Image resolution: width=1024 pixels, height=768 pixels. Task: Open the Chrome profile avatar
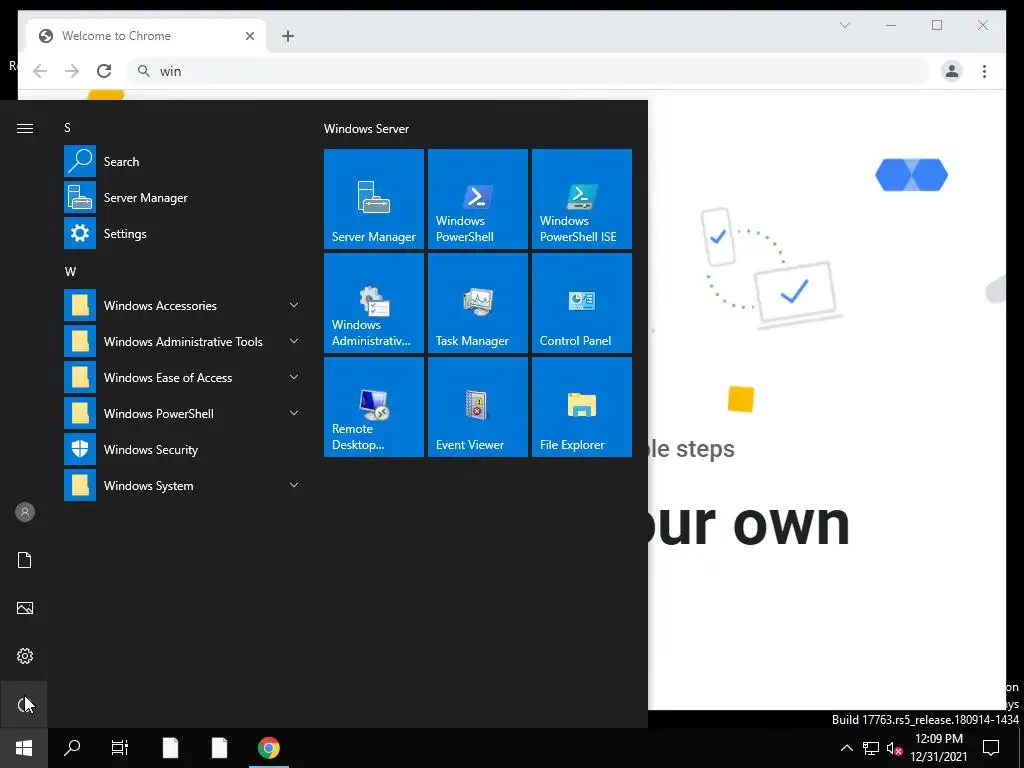pos(952,71)
